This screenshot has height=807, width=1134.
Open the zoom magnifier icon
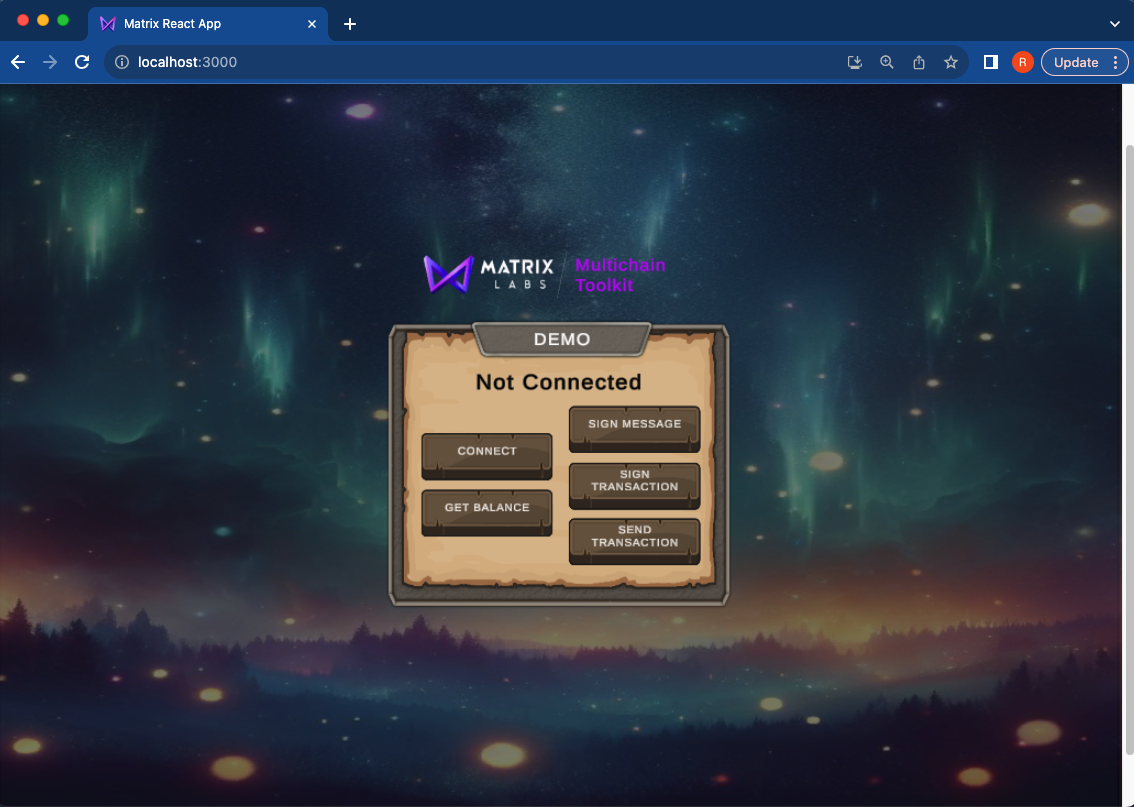pyautogui.click(x=887, y=62)
